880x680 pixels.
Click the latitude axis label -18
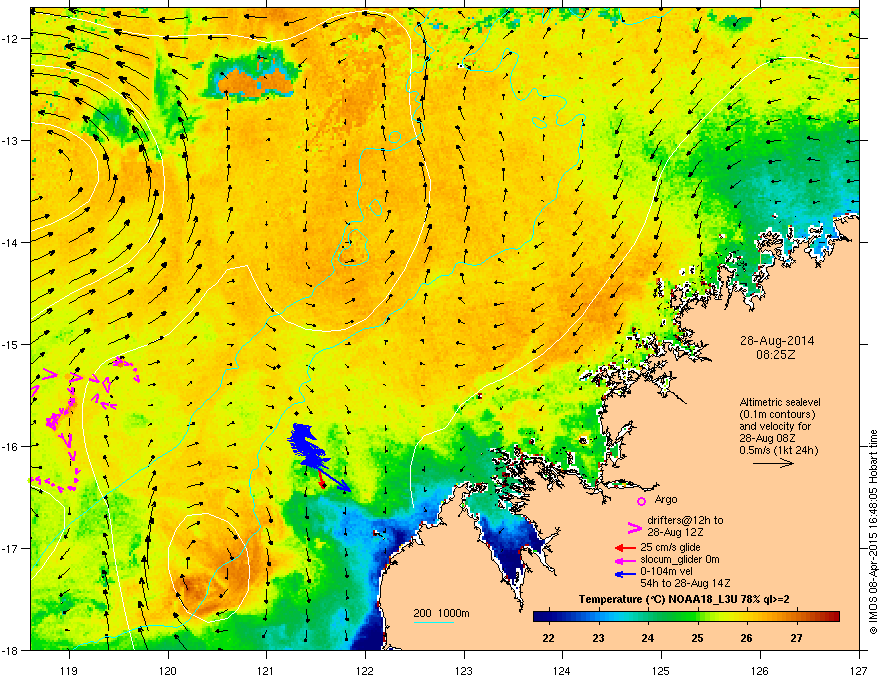point(11,650)
